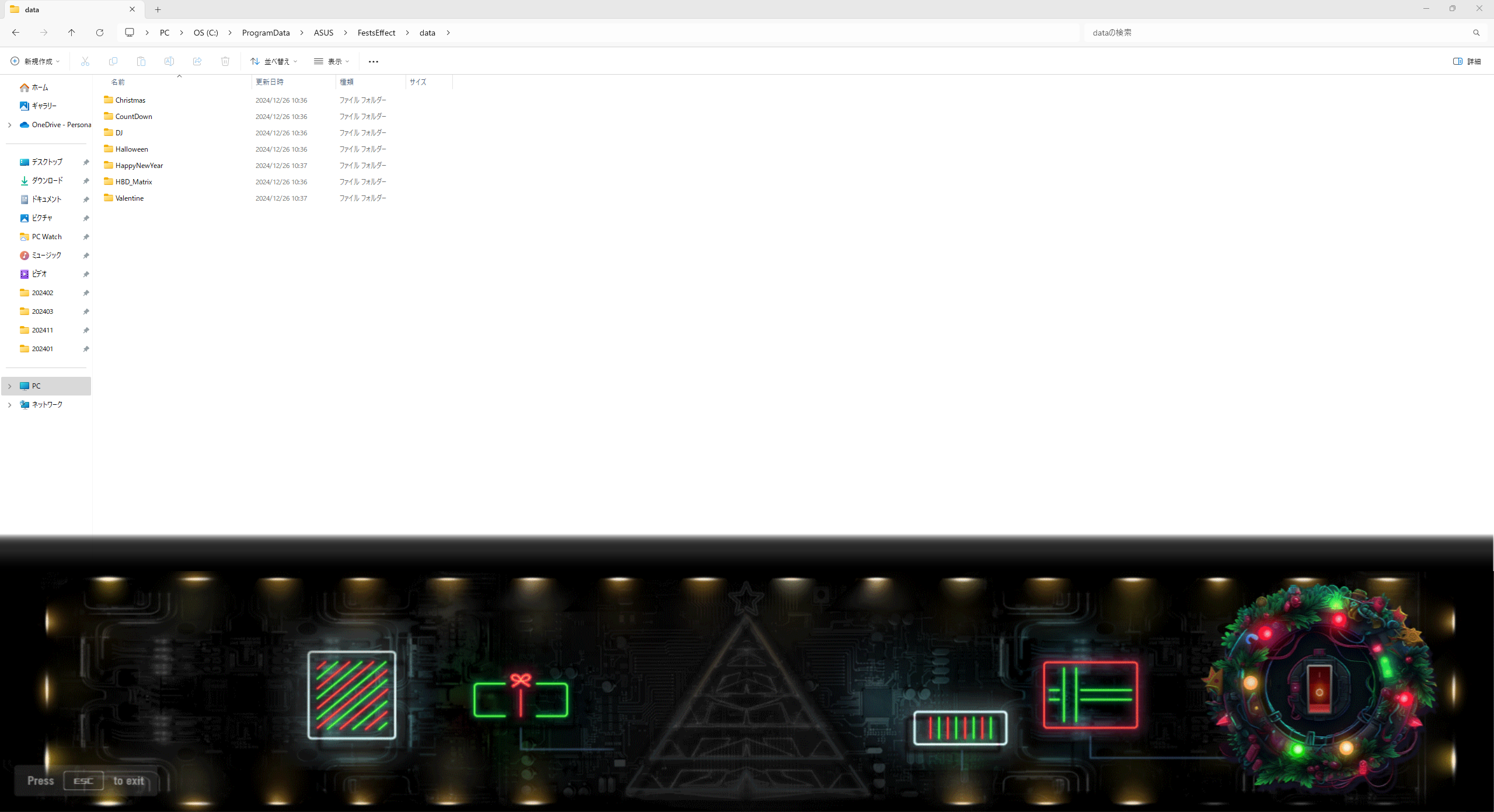Screen dimensions: 1494x812
Task: Toggle the 詳細 details pane
Action: pos(1467,61)
